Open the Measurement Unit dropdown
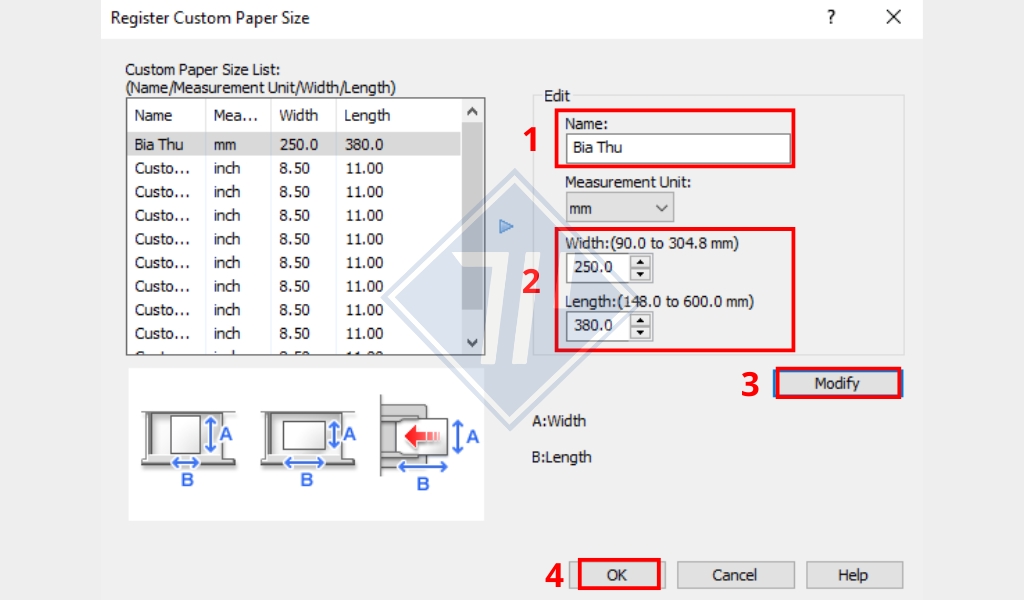The width and height of the screenshot is (1024, 600). click(x=619, y=208)
